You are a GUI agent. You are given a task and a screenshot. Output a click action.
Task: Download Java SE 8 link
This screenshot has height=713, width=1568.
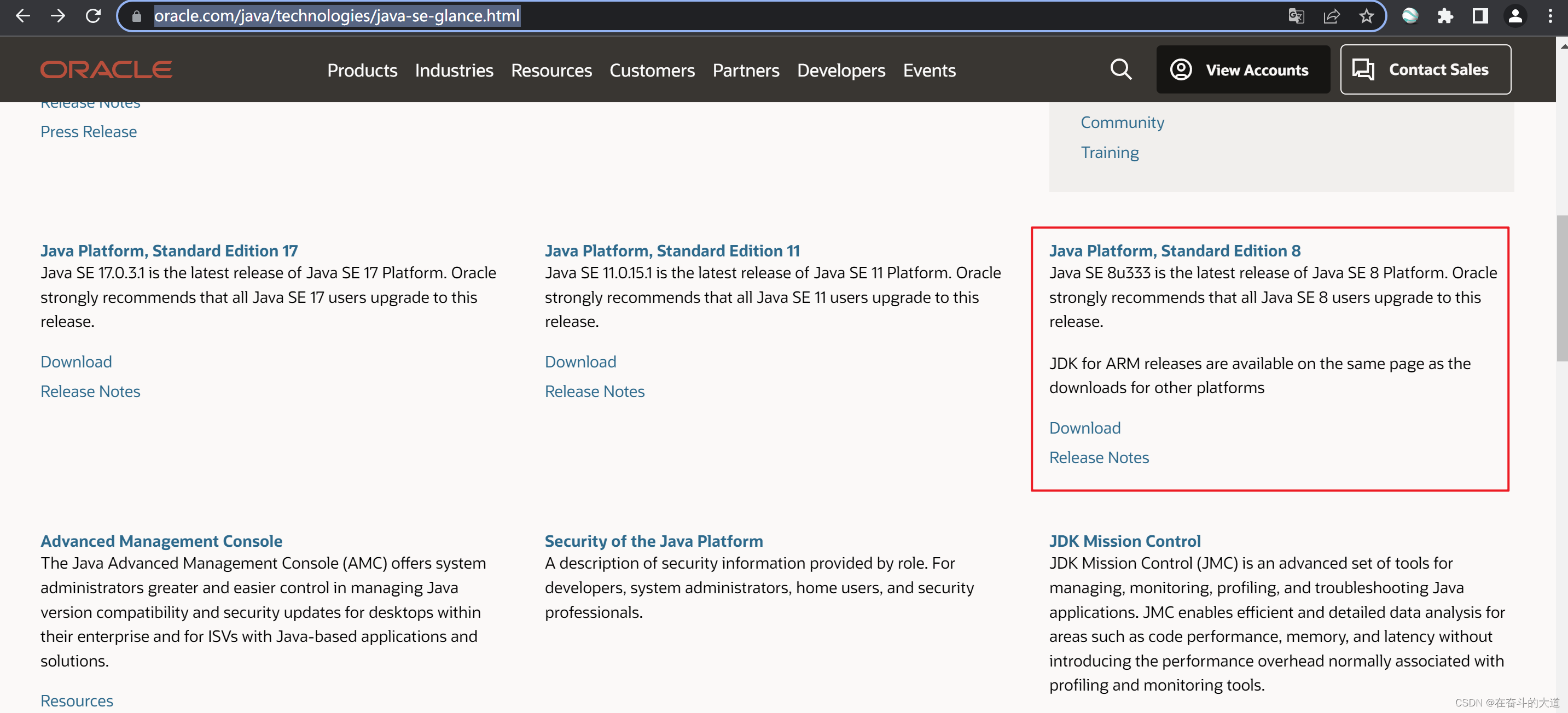click(1084, 428)
